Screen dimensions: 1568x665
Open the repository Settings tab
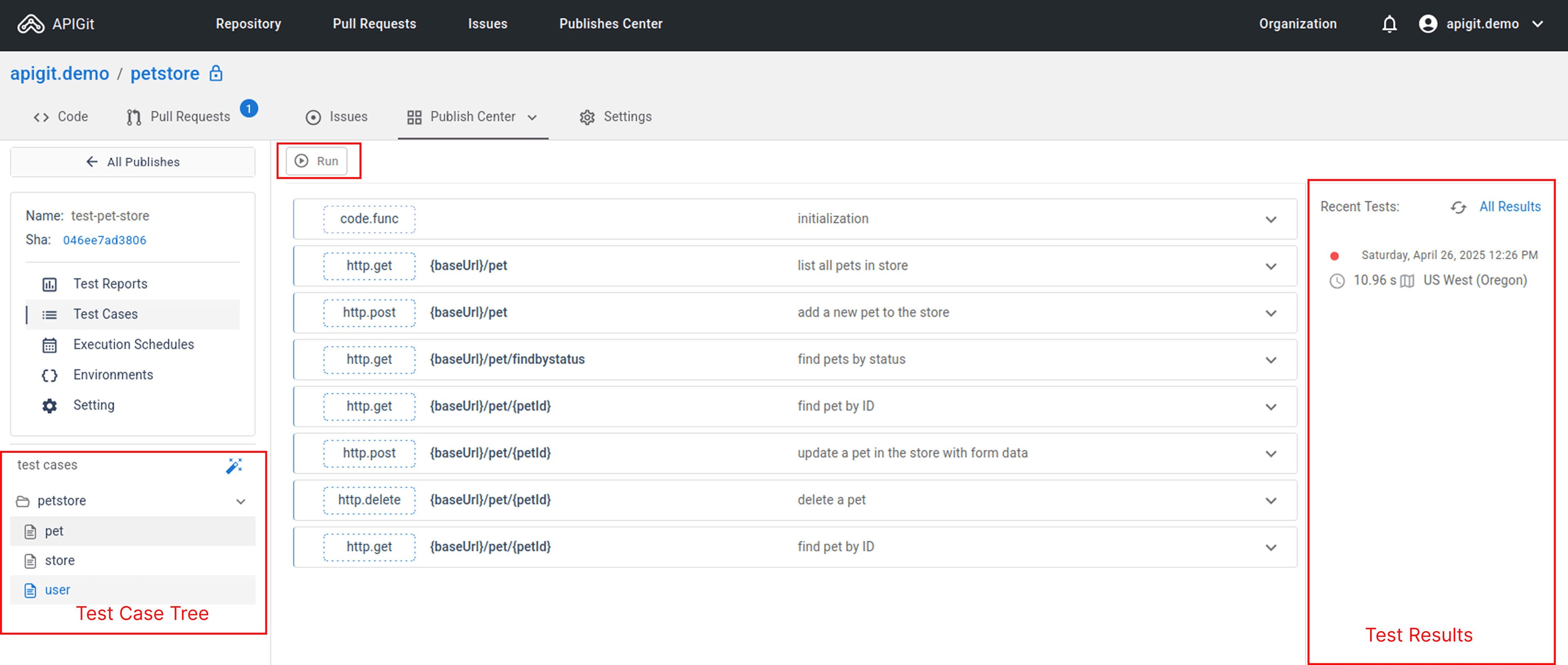pyautogui.click(x=615, y=117)
